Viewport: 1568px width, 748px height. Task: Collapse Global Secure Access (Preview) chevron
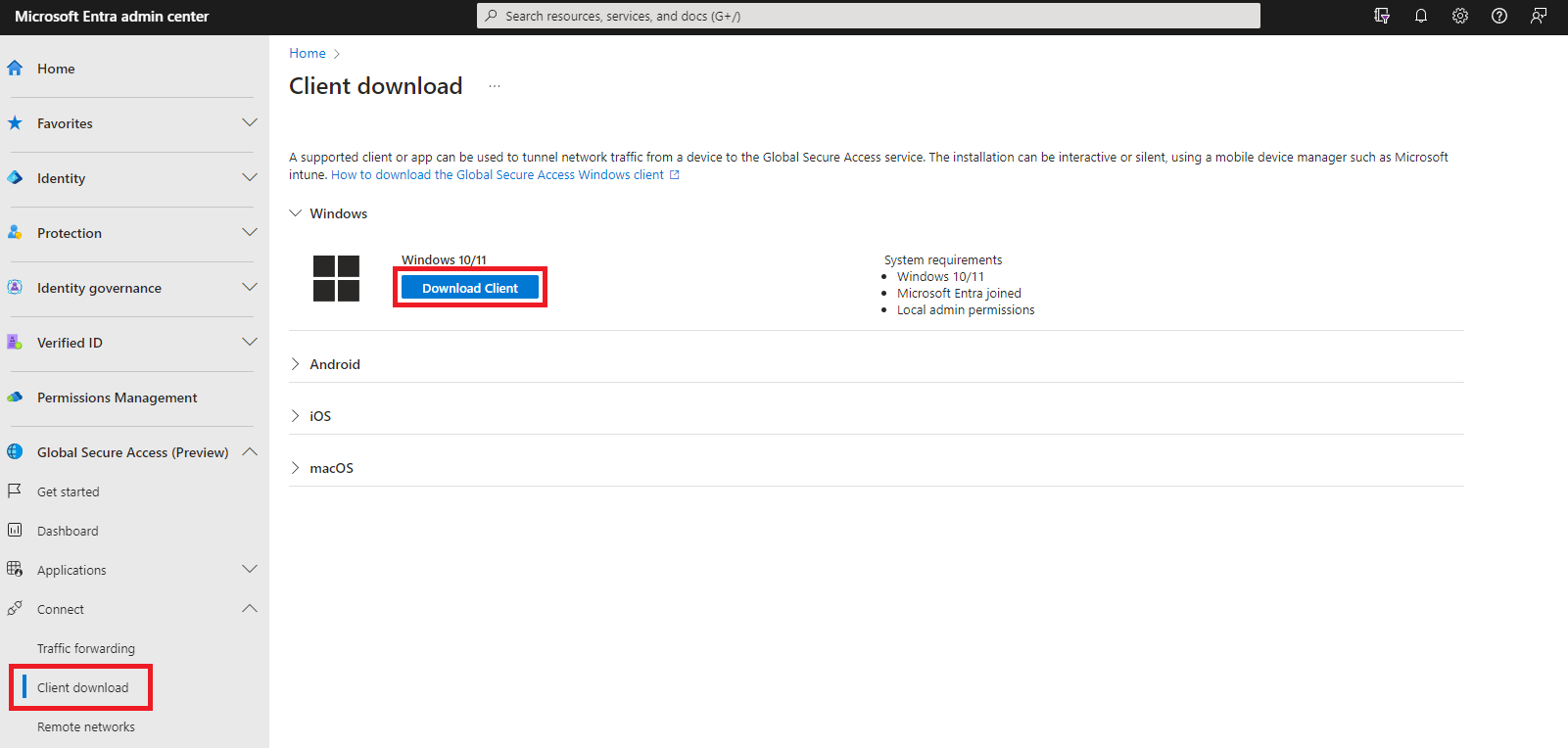(x=250, y=452)
